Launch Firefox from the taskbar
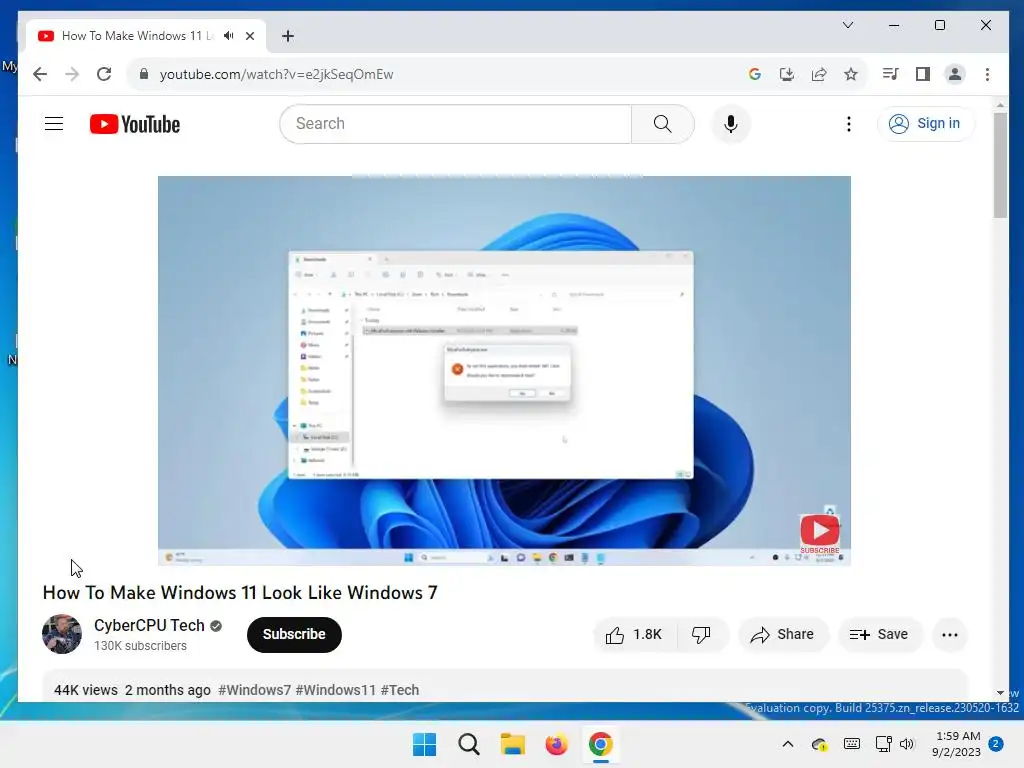1024x768 pixels. click(556, 744)
